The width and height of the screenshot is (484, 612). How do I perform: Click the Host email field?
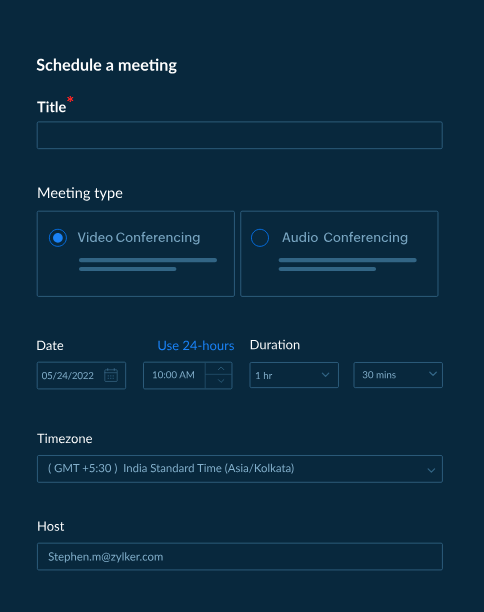[x=240, y=557]
